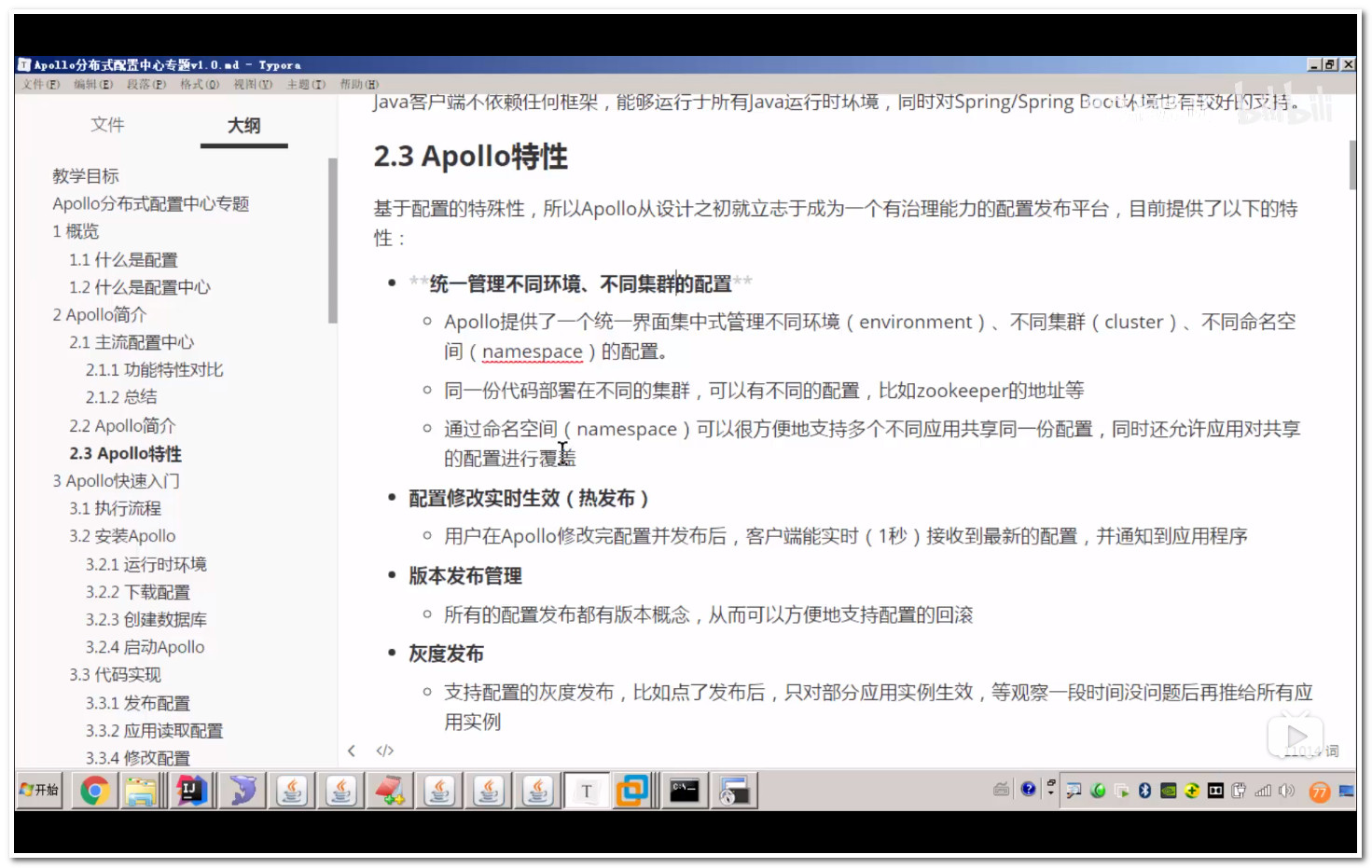The height and width of the screenshot is (868, 1372).
Task: Click the video play overlay button
Action: [1296, 736]
